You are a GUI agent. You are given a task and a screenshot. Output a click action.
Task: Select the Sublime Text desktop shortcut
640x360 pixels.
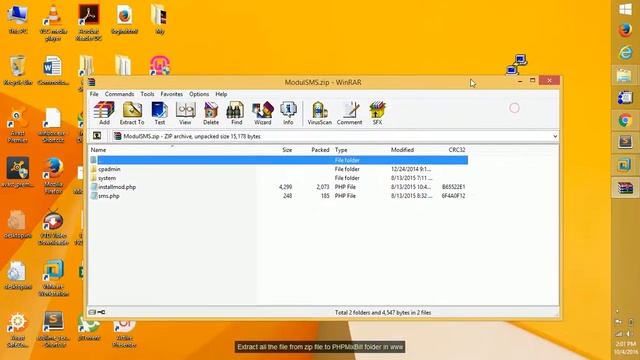coord(53,329)
